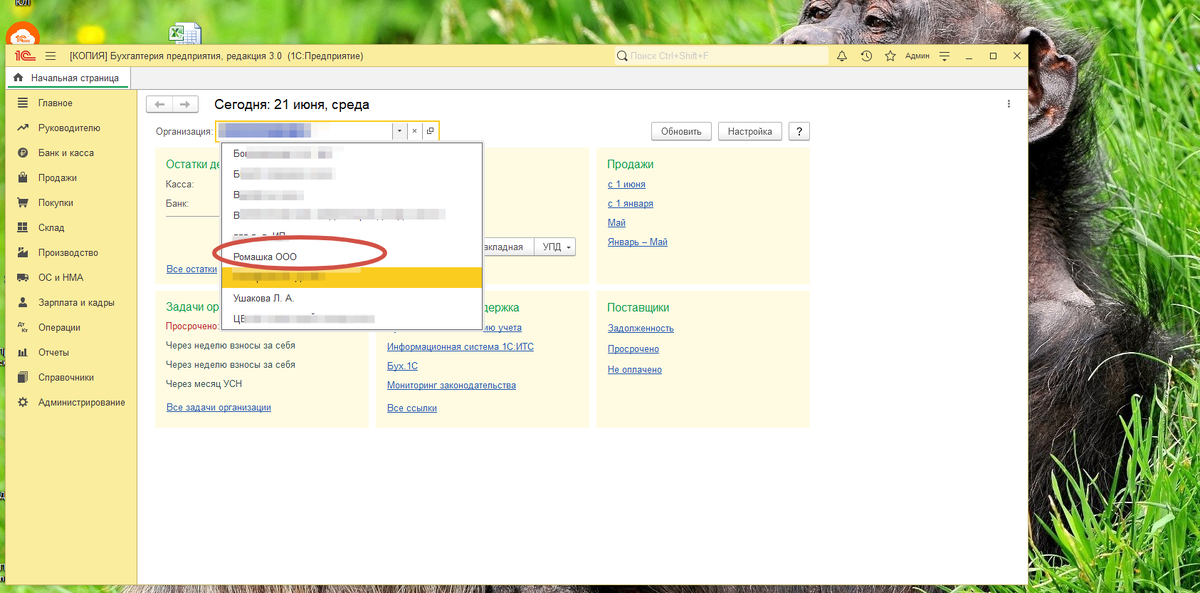Open the three-dot more menu
Screen dimensions: 1200x593
(1008, 104)
